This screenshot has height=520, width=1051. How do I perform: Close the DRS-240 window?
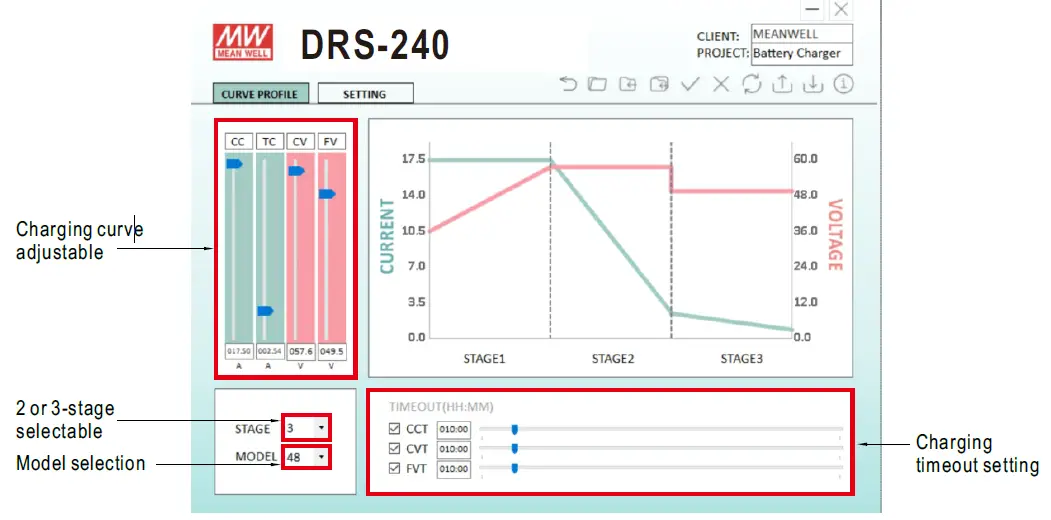tap(841, 9)
